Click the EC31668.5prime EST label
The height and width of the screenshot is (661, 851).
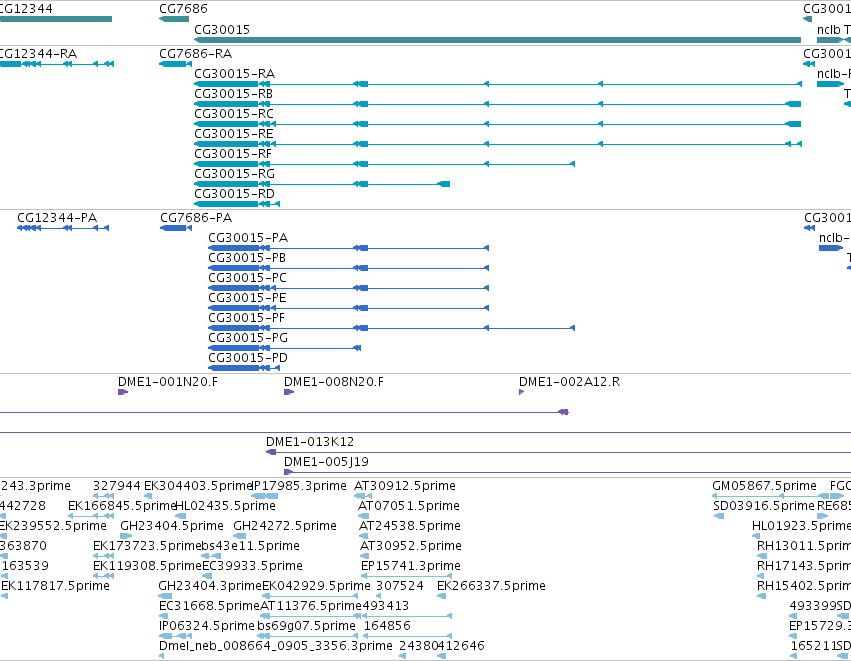(209, 606)
